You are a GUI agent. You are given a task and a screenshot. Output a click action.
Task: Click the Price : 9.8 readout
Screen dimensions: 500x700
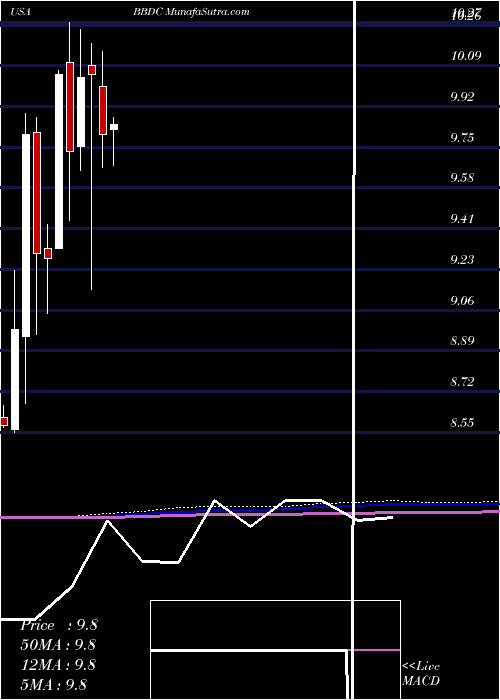pyautogui.click(x=58, y=625)
